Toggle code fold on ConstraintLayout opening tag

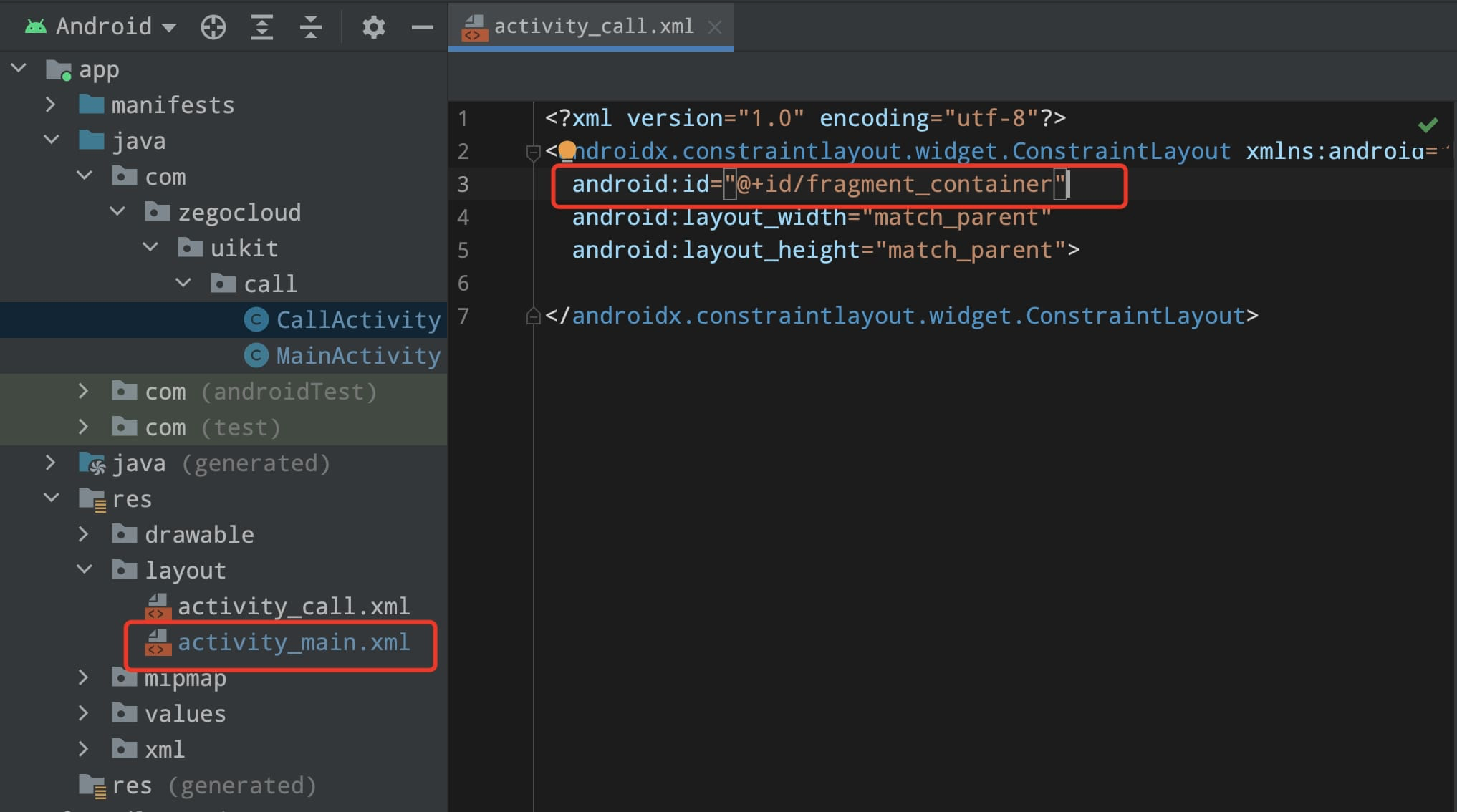[532, 152]
